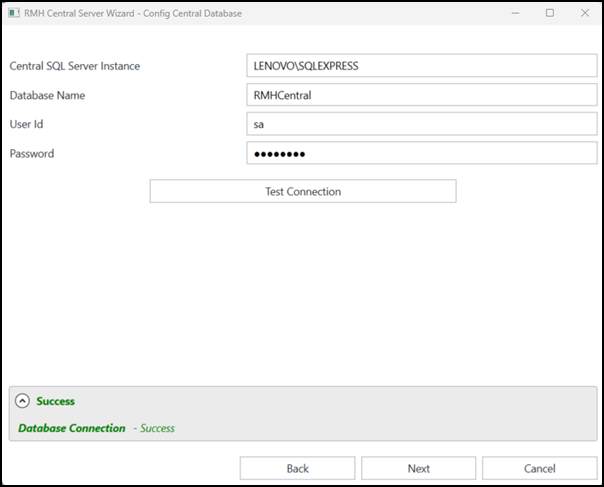Select the User Id input box
The height and width of the screenshot is (487, 604).
[x=422, y=124]
